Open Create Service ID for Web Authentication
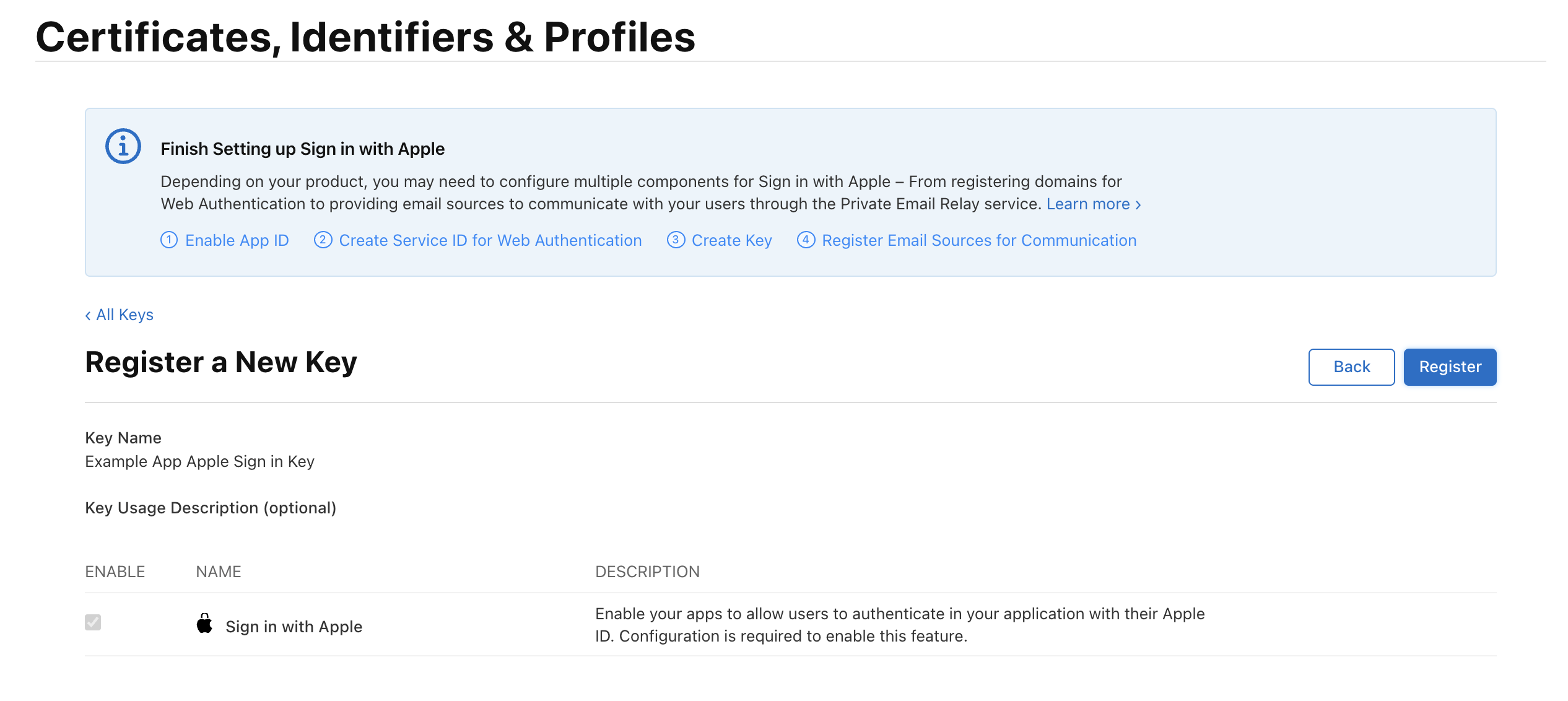The image size is (1568, 701). click(x=489, y=240)
